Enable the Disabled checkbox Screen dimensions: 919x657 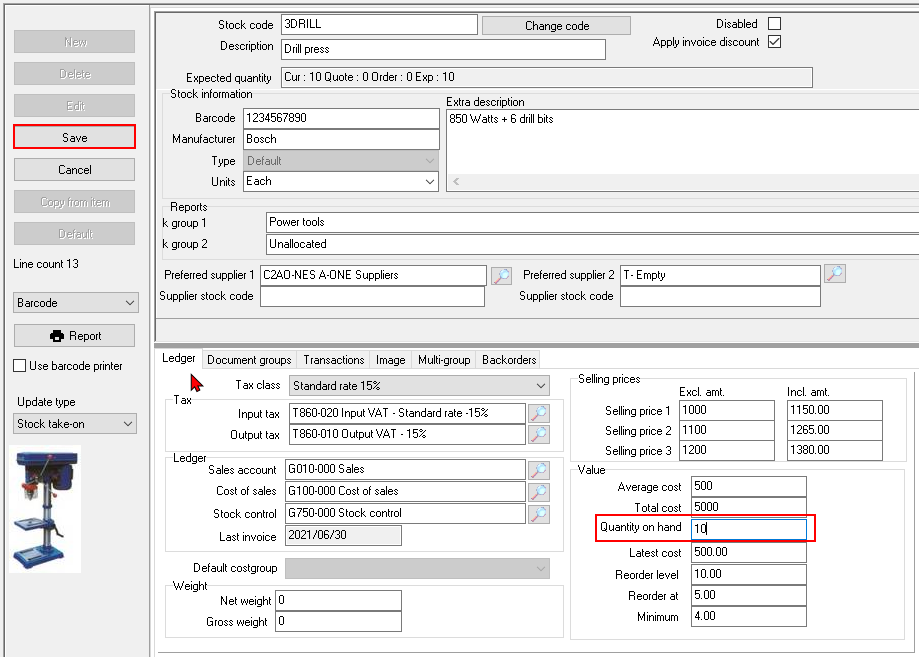[x=775, y=23]
